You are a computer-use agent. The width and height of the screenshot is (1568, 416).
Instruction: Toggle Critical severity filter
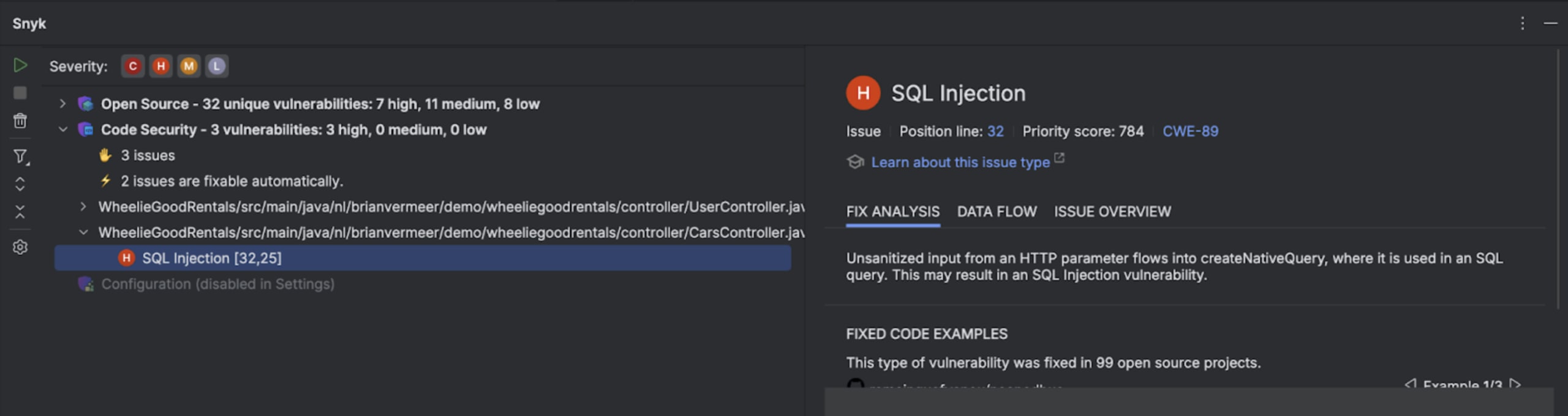coord(133,66)
